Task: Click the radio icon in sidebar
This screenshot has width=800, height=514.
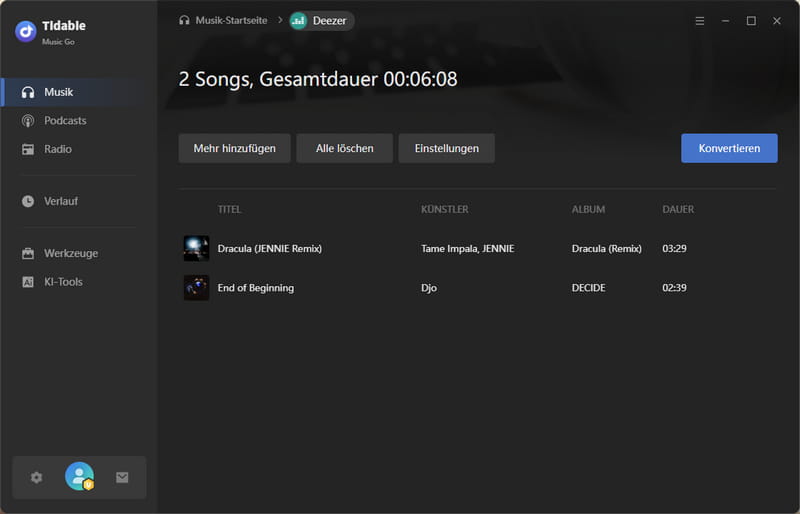Action: point(28,150)
